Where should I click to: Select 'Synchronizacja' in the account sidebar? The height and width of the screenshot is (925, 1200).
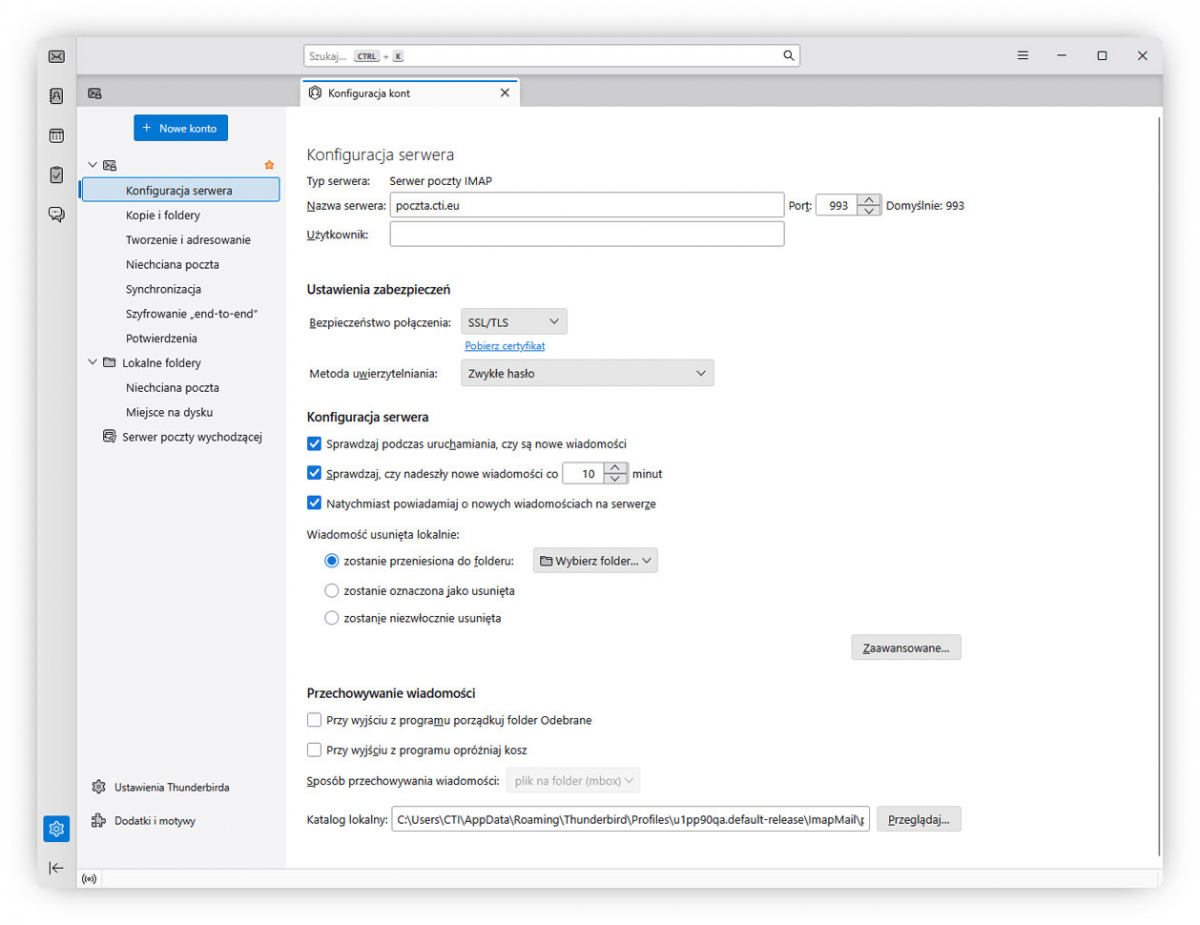pyautogui.click(x=166, y=288)
